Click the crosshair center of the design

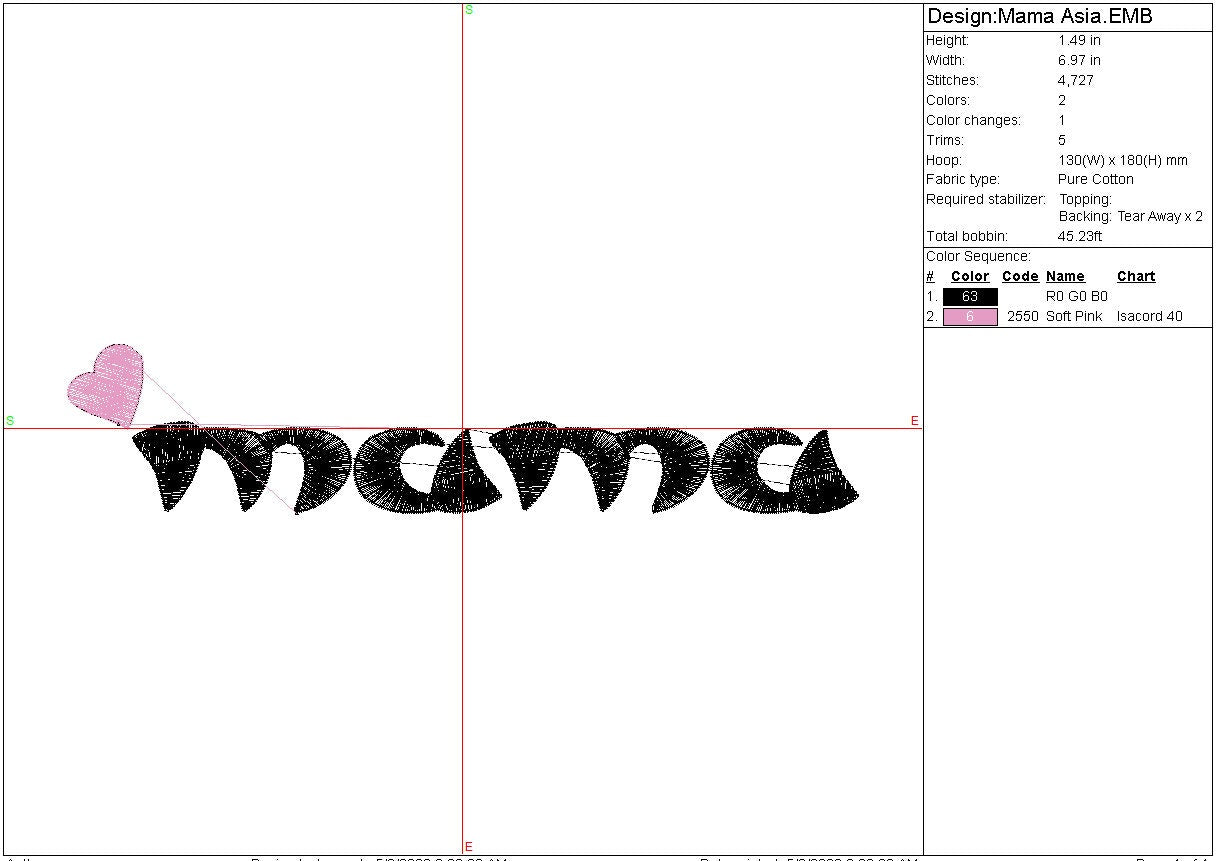(463, 429)
